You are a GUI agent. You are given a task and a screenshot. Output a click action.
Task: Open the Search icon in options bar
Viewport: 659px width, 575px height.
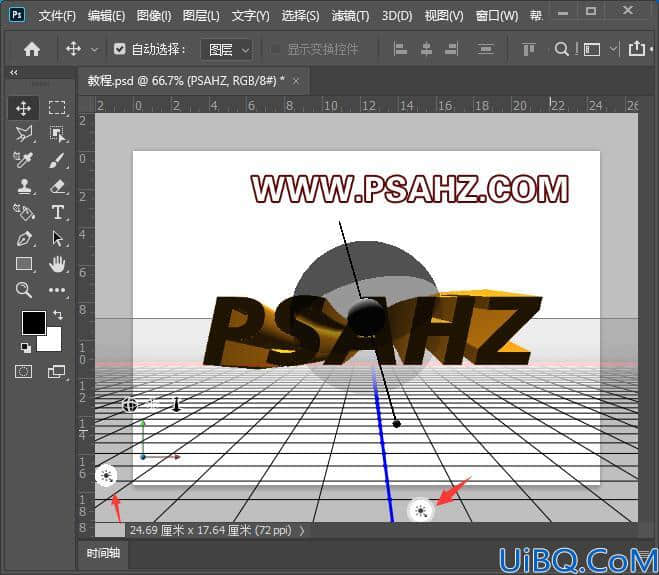561,49
